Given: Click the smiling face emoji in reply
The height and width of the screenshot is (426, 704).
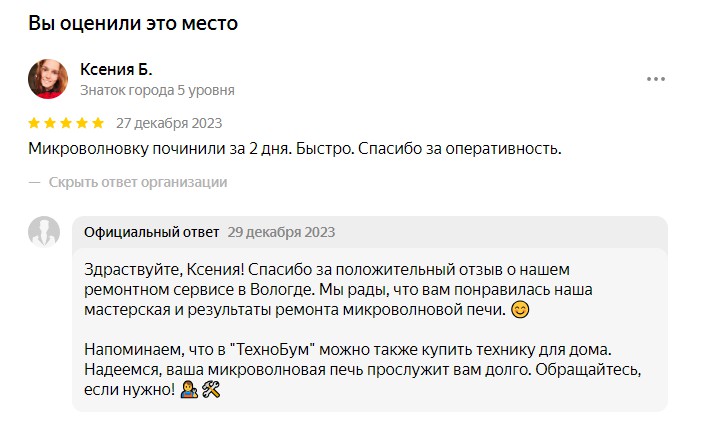Looking at the screenshot, I should pyautogui.click(x=519, y=309).
